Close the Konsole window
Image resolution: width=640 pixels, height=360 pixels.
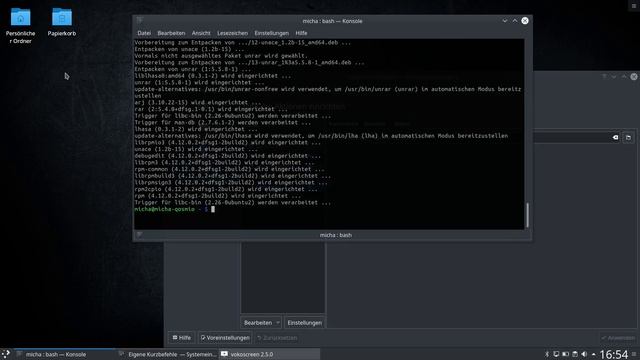pos(525,21)
